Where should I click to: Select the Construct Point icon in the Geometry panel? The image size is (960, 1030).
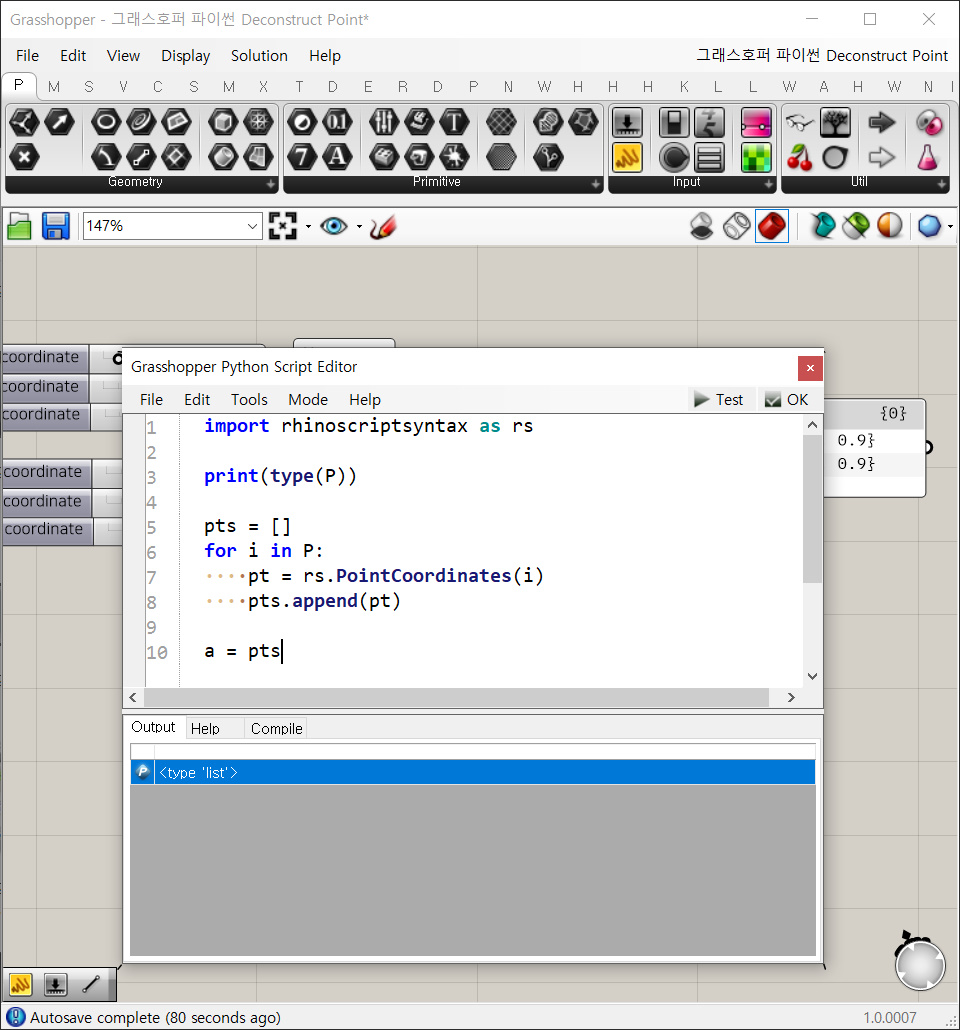(x=24, y=122)
